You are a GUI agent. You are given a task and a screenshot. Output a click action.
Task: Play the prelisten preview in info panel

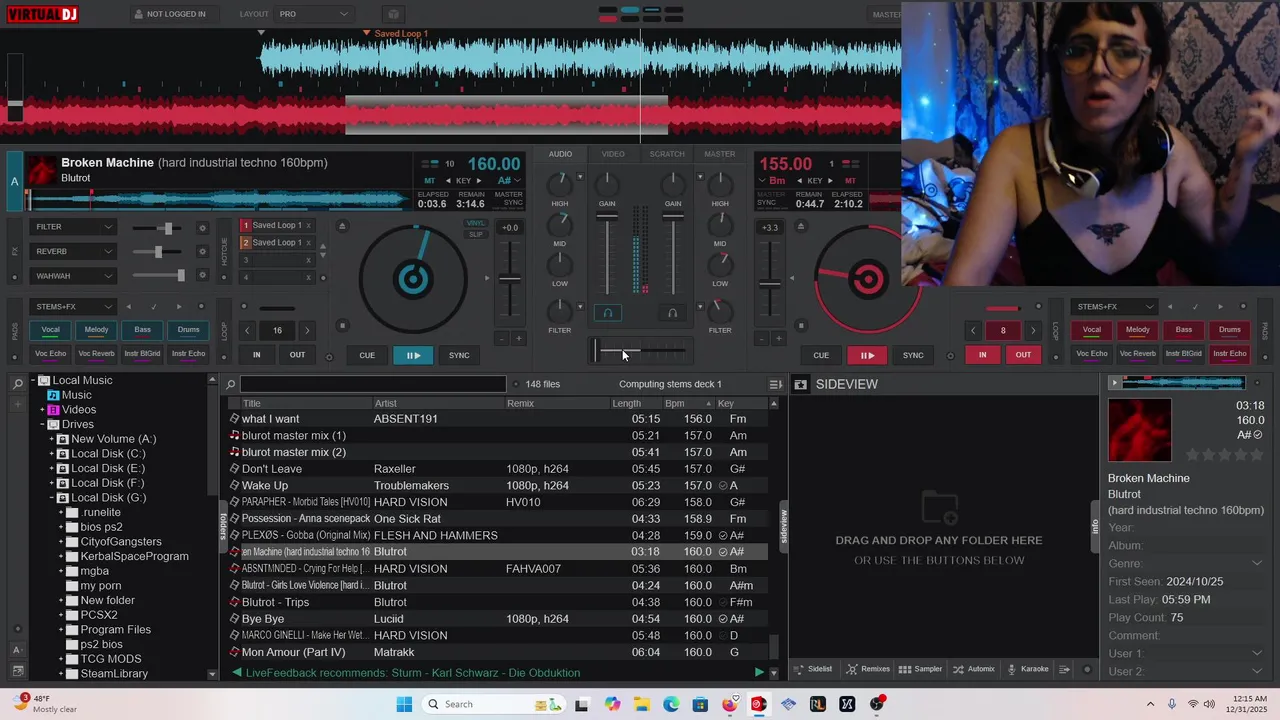[x=1115, y=383]
